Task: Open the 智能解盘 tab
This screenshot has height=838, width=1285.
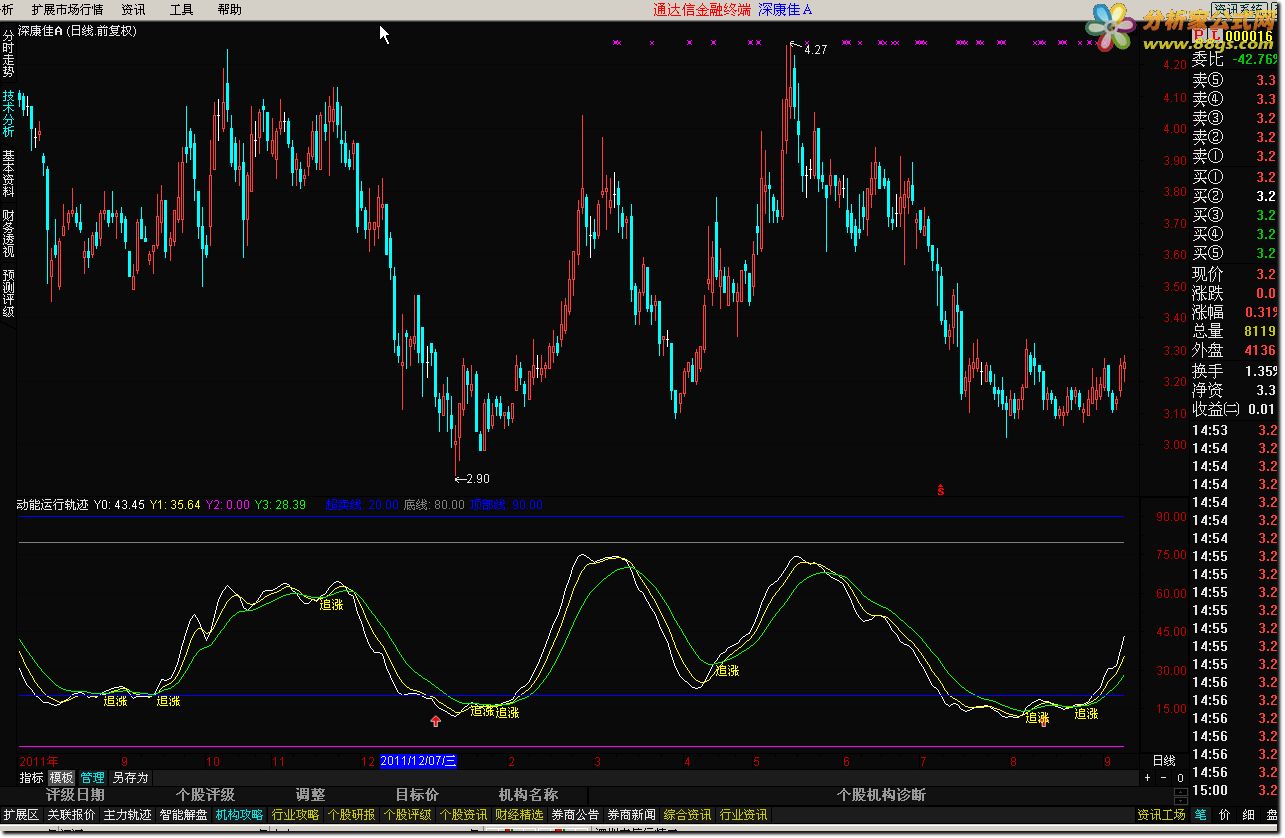Action: pos(183,815)
